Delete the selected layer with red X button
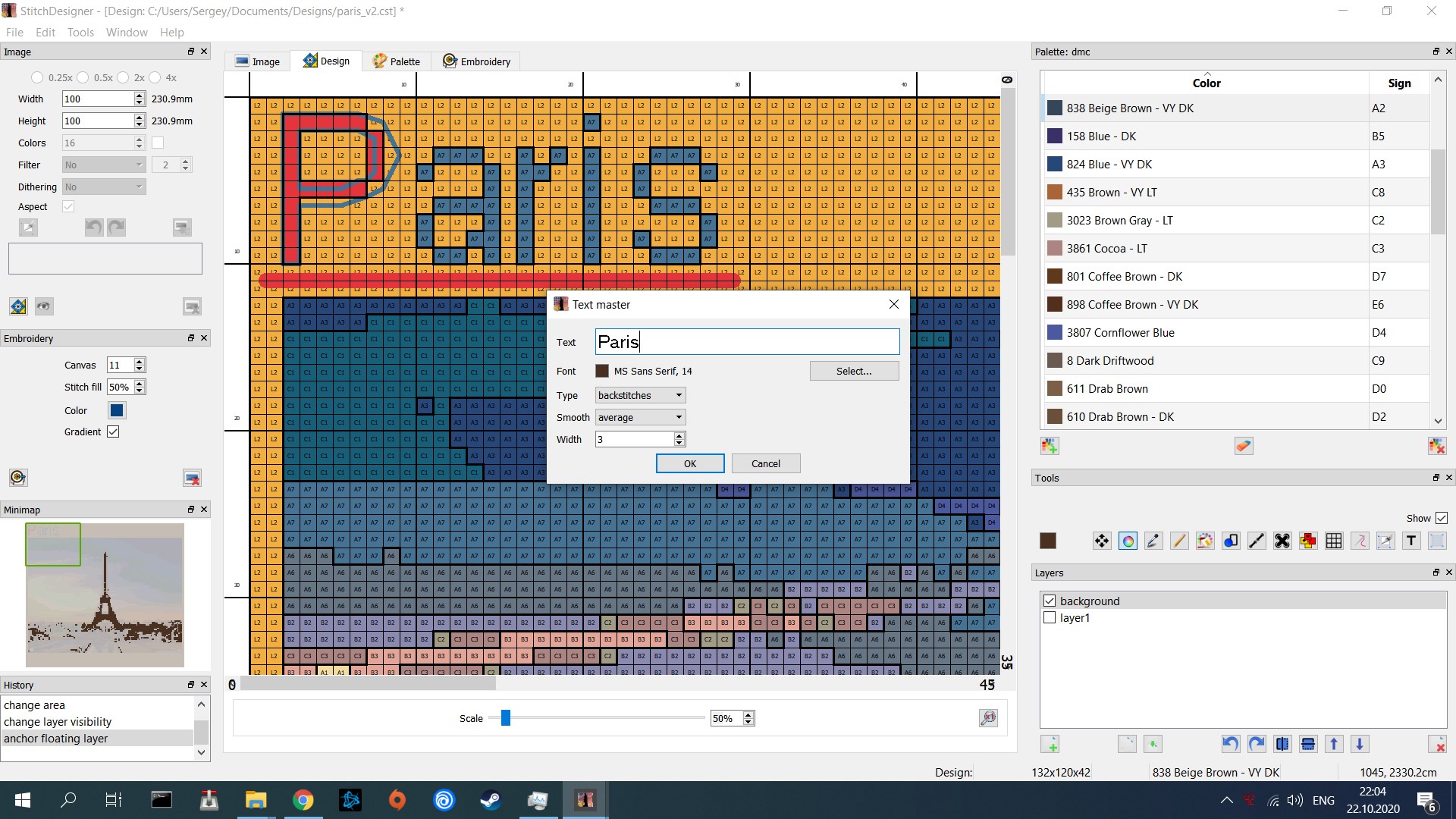This screenshot has height=819, width=1456. click(x=1437, y=744)
